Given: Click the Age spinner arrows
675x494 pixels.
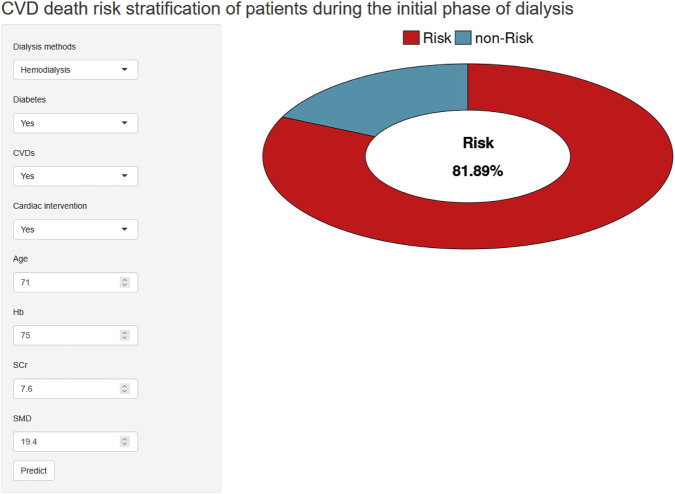Looking at the screenshot, I should click(124, 282).
